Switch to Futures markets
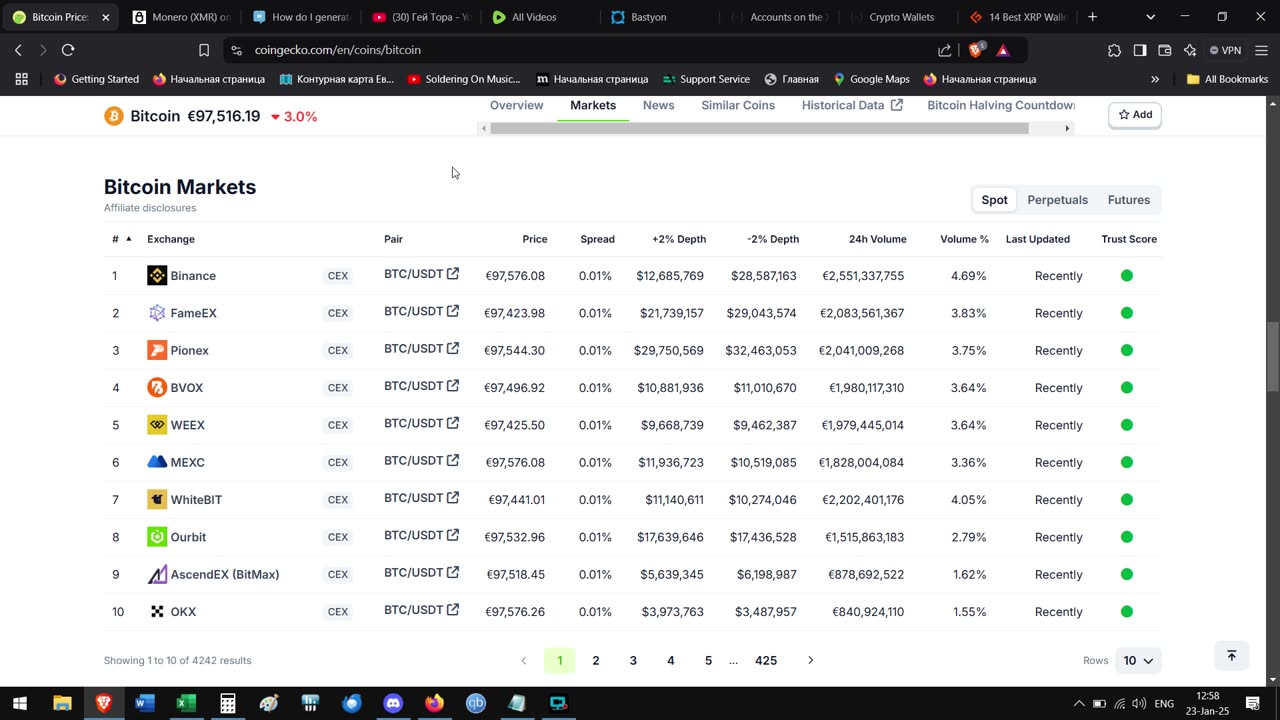The image size is (1280, 720). click(x=1129, y=200)
